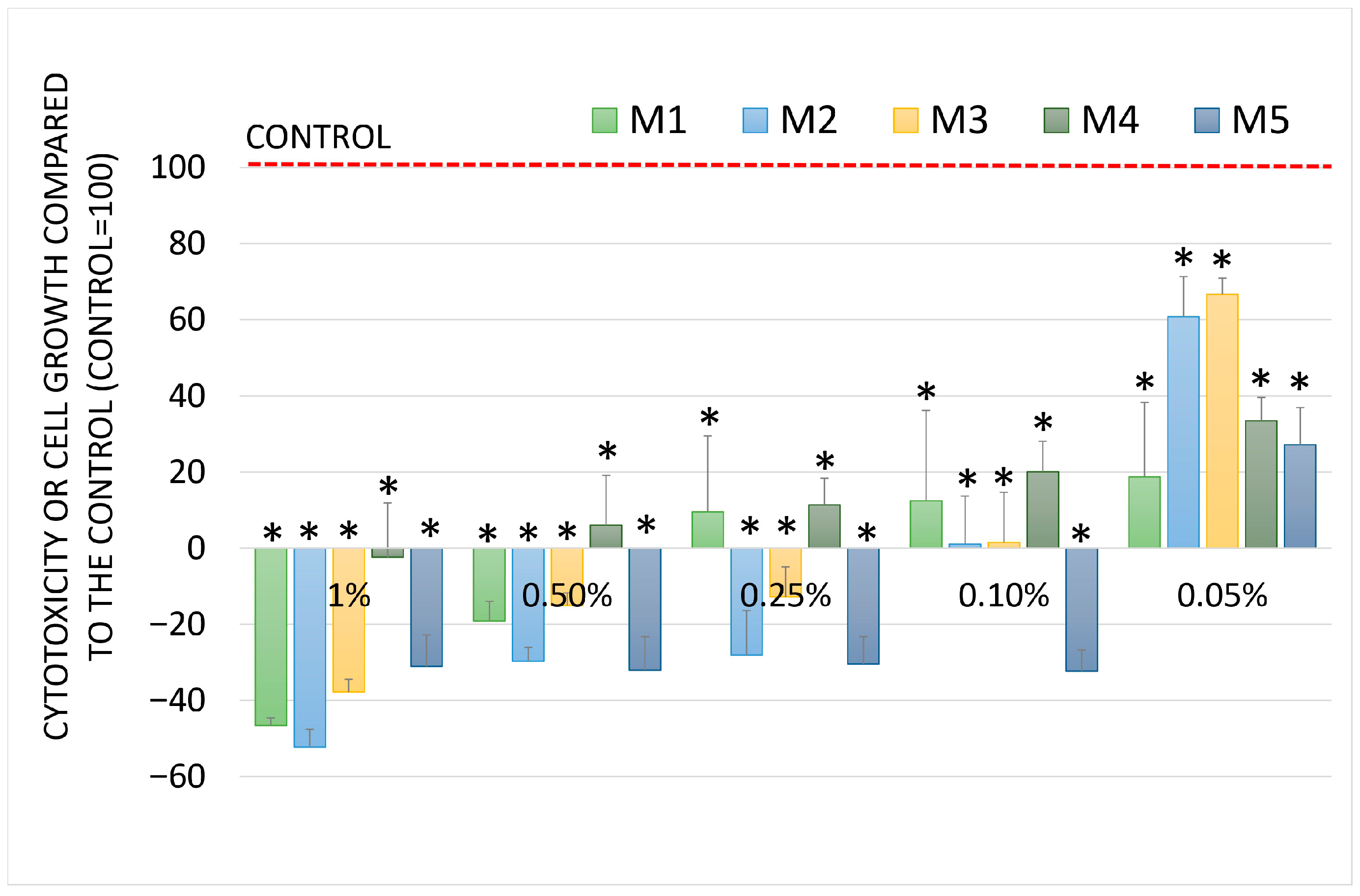Click the tallest yellow M3 bar at 0.05%
1360x896 pixels.
coord(1221,423)
